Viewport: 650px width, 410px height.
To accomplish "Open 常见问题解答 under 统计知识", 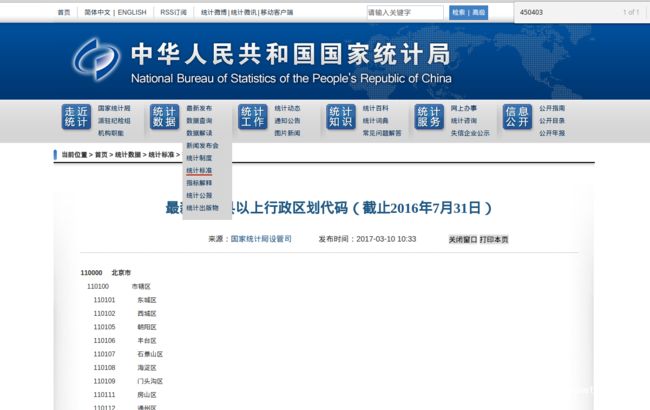I will pyautogui.click(x=382, y=133).
